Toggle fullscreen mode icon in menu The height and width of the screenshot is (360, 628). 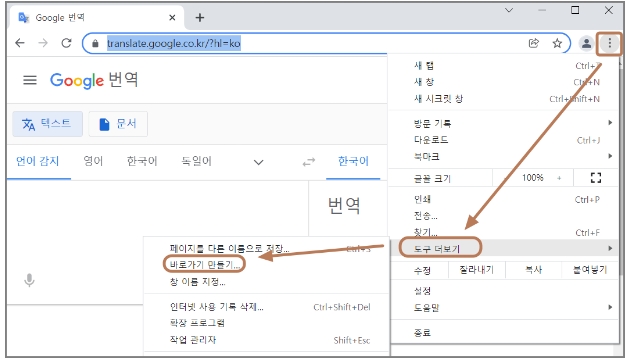coord(596,177)
